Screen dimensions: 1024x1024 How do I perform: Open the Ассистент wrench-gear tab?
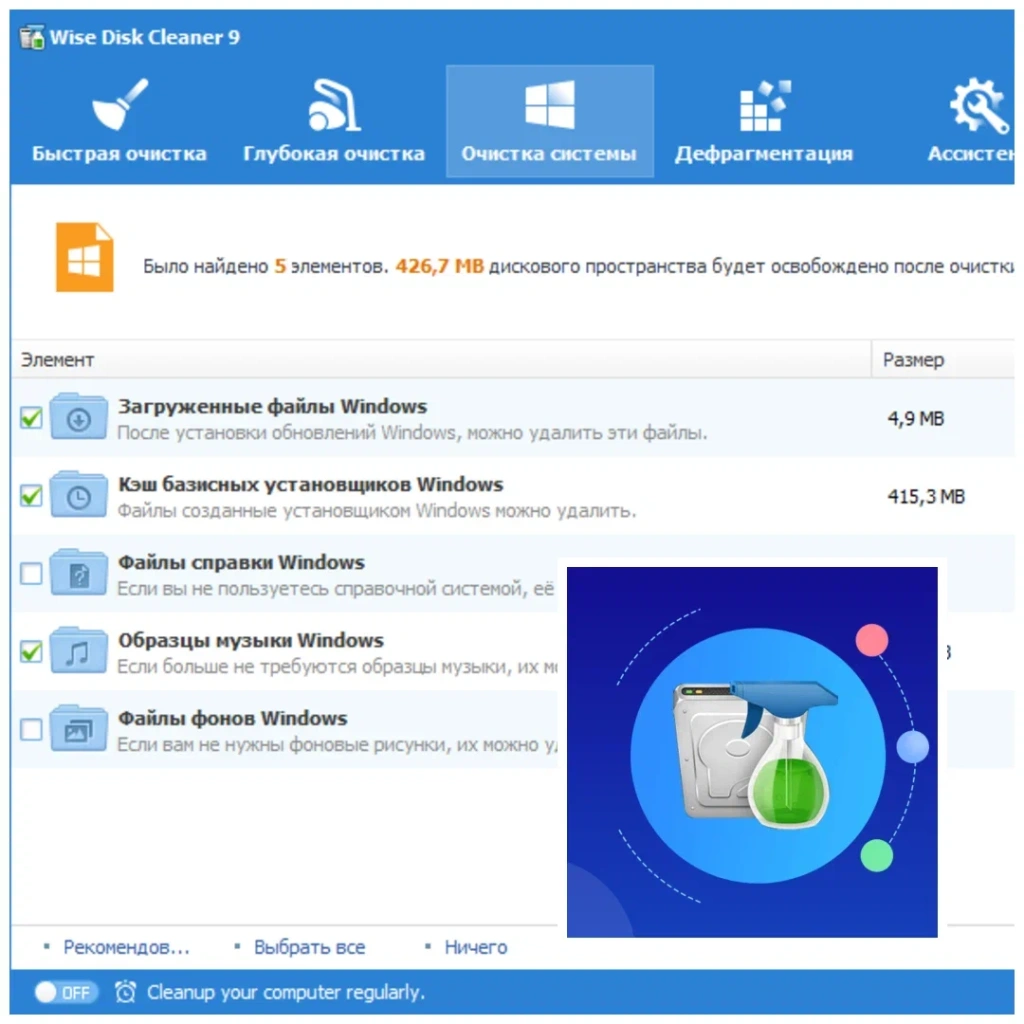[x=972, y=121]
